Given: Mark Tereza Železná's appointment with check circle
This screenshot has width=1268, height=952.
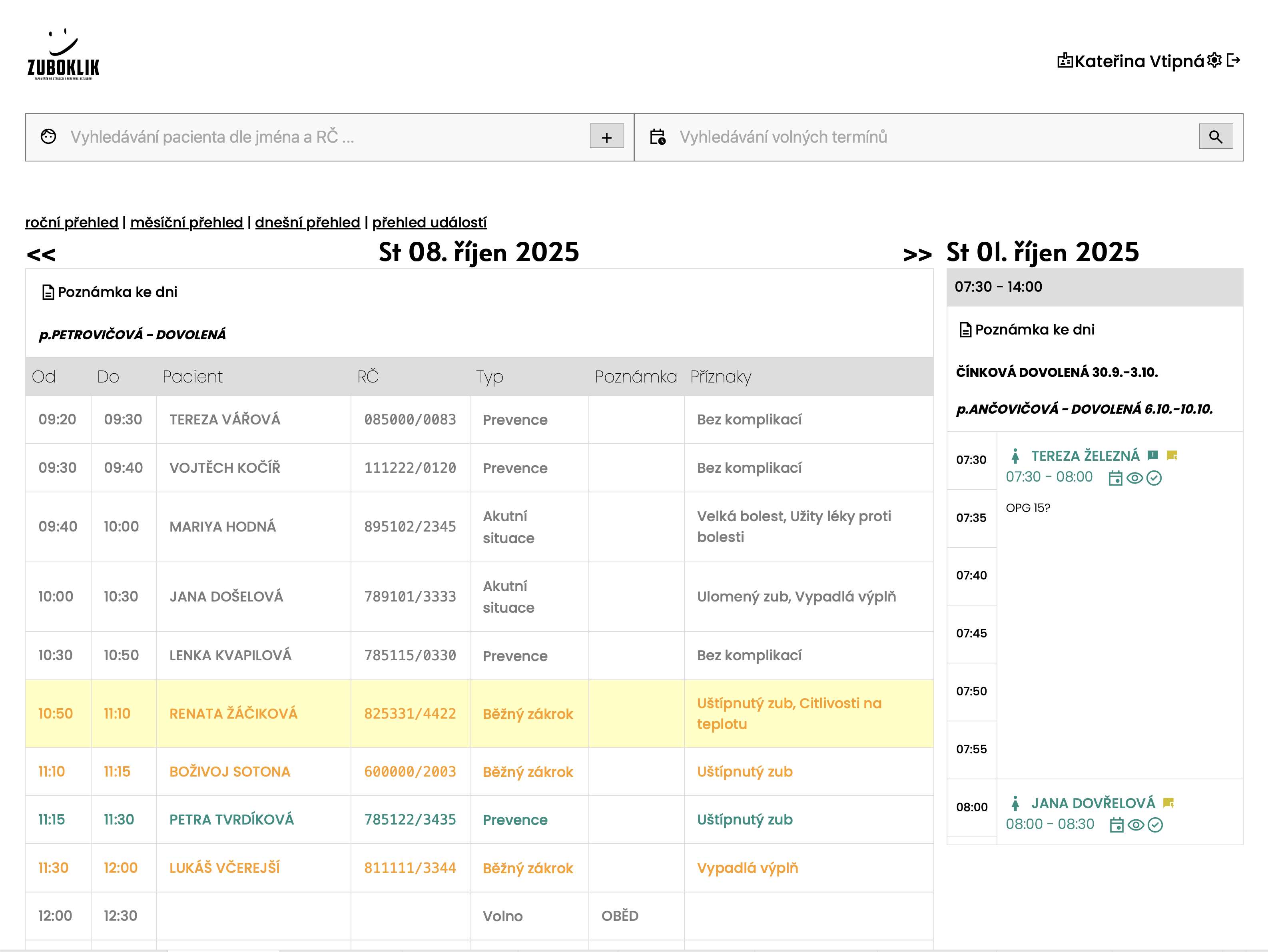Looking at the screenshot, I should (1154, 478).
